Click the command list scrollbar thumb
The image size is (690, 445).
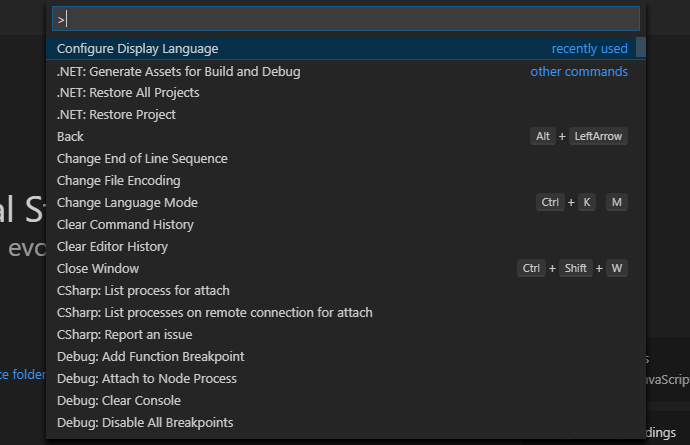(641, 47)
